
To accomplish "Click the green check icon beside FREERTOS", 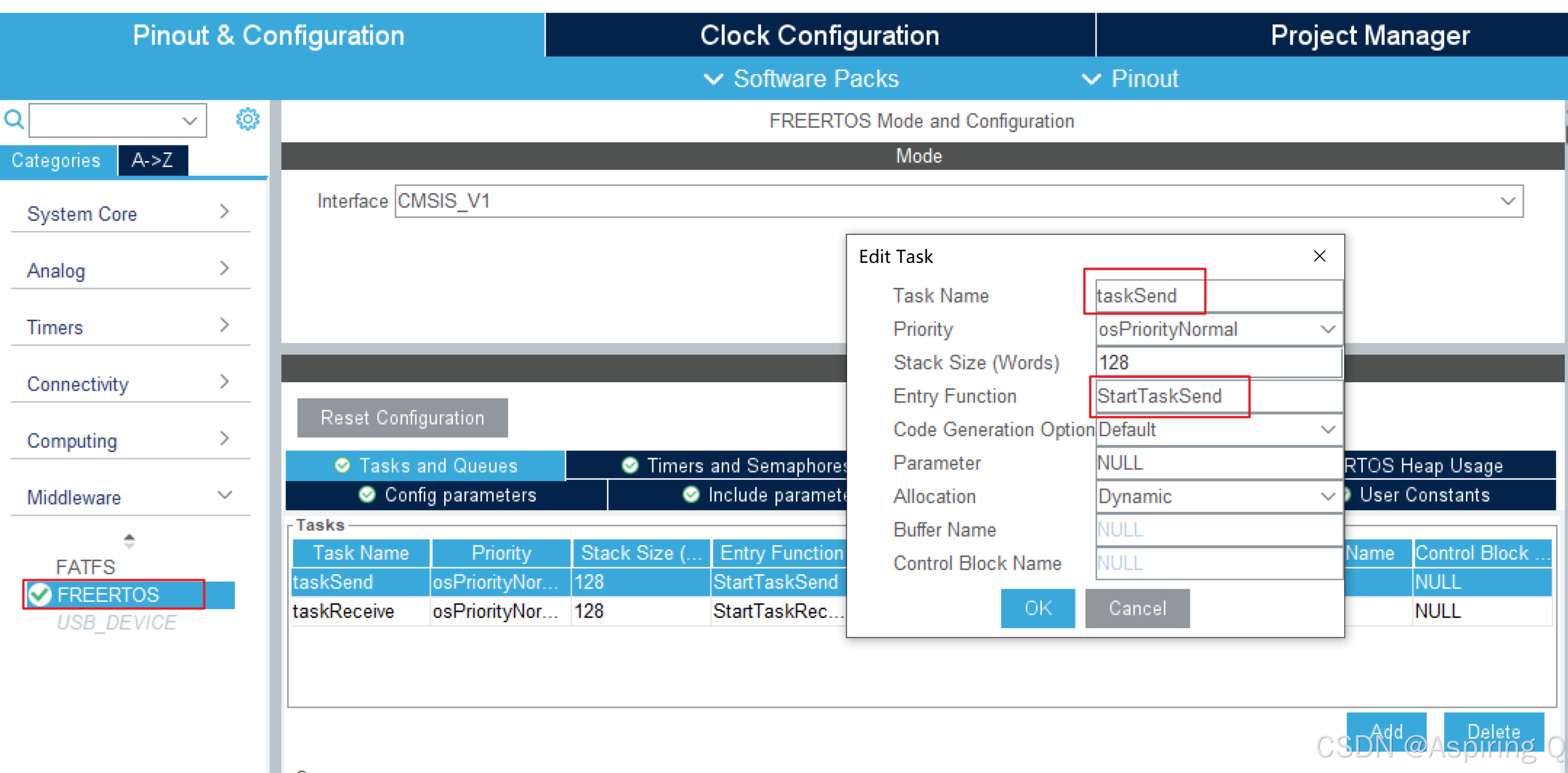I will click(41, 594).
